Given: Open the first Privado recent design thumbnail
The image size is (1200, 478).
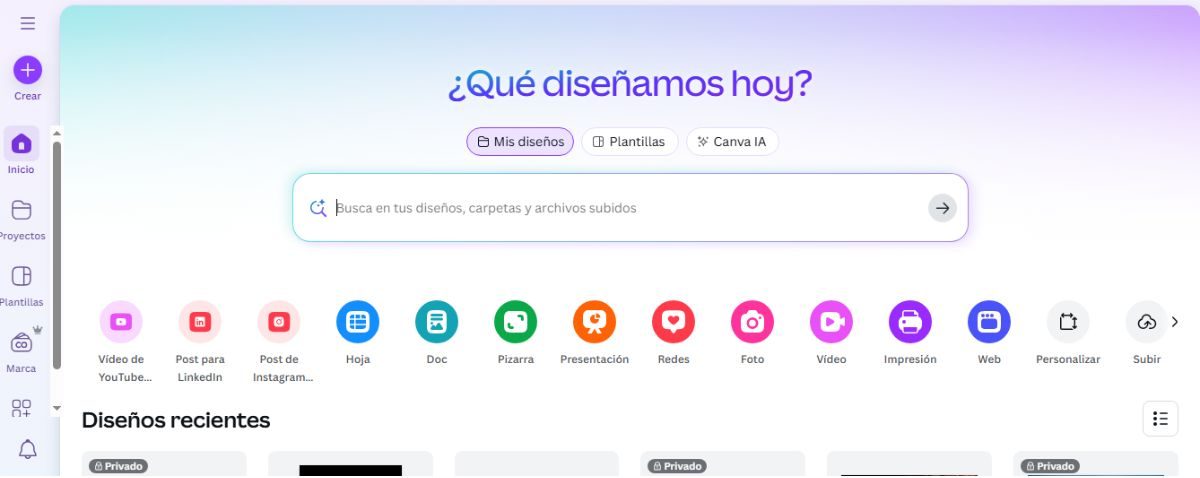Looking at the screenshot, I should (x=164, y=464).
